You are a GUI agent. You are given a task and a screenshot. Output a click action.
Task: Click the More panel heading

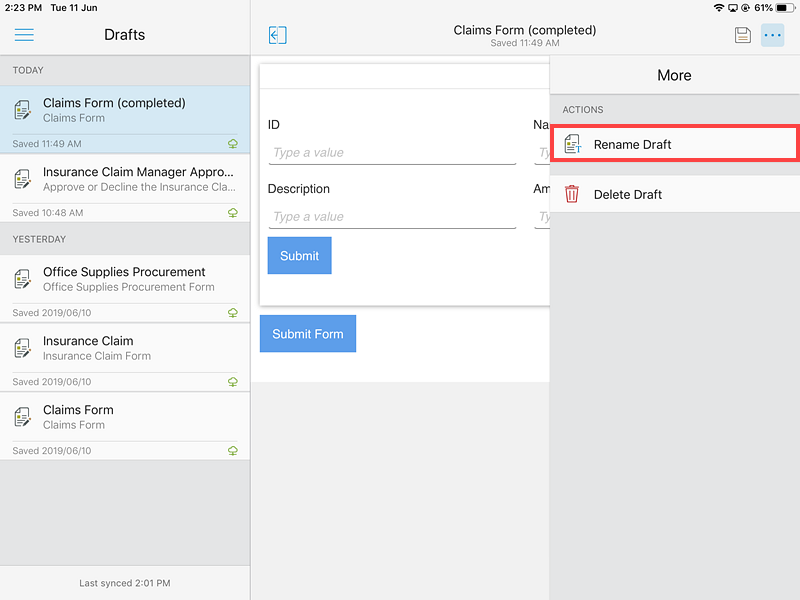pos(674,76)
